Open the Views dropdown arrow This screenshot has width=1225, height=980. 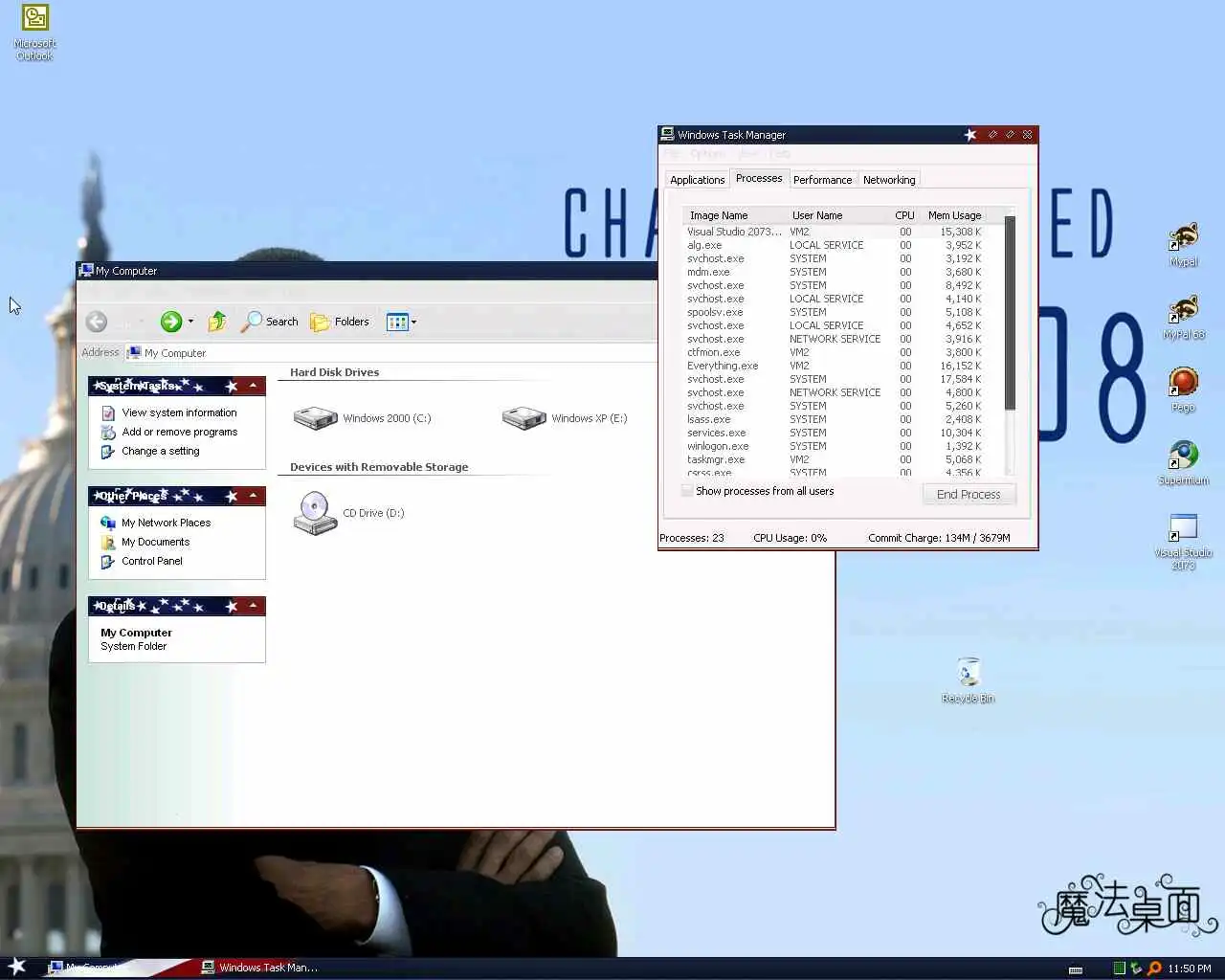[x=413, y=322]
